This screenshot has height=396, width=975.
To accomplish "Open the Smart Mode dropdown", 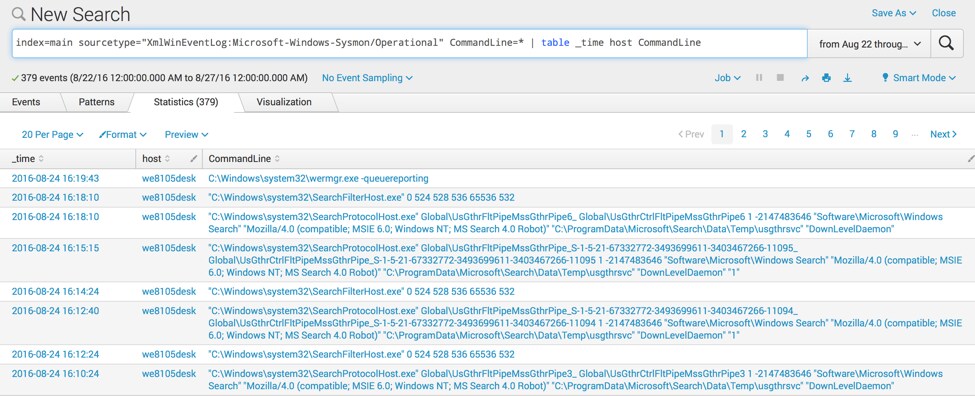I will (918, 78).
